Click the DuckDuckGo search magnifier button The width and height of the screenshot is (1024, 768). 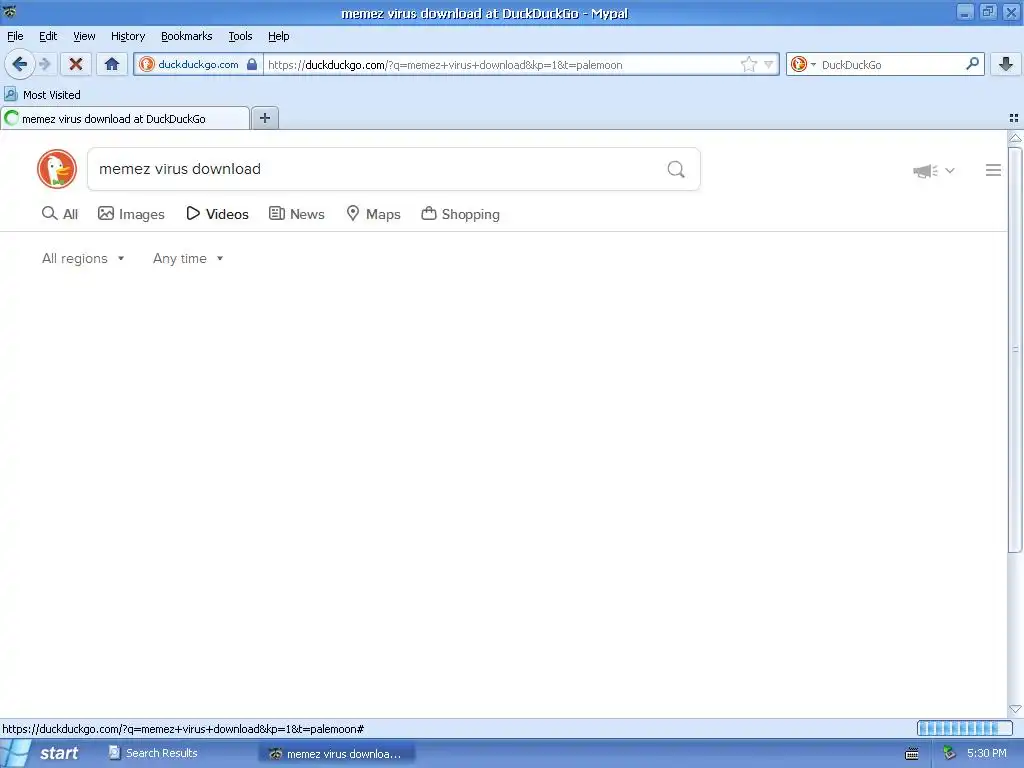coord(676,170)
